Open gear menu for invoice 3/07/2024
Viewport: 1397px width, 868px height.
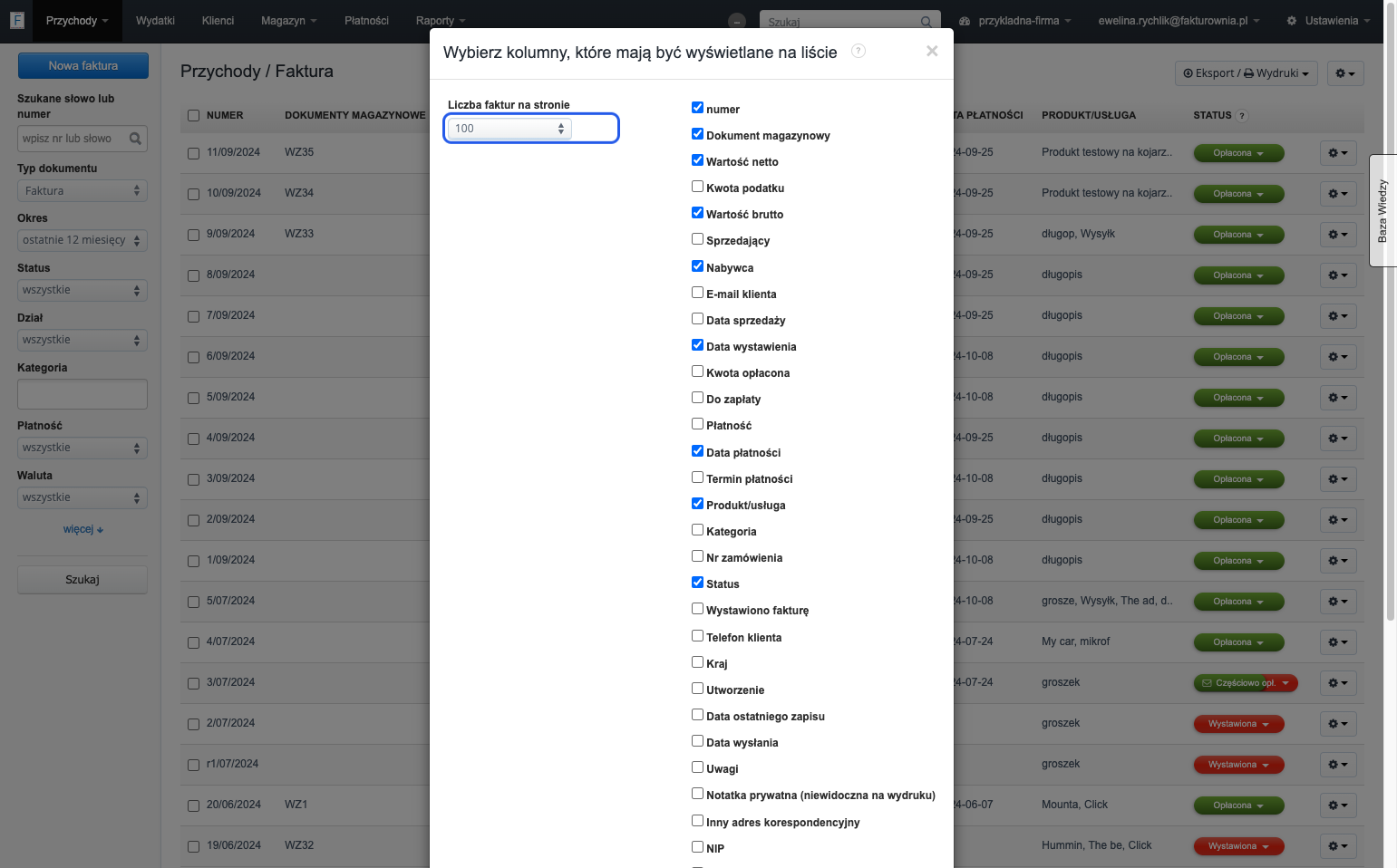pos(1338,683)
